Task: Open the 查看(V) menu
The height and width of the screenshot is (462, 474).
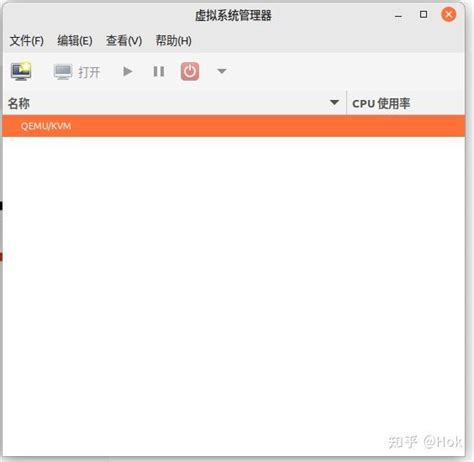Action: coord(124,41)
